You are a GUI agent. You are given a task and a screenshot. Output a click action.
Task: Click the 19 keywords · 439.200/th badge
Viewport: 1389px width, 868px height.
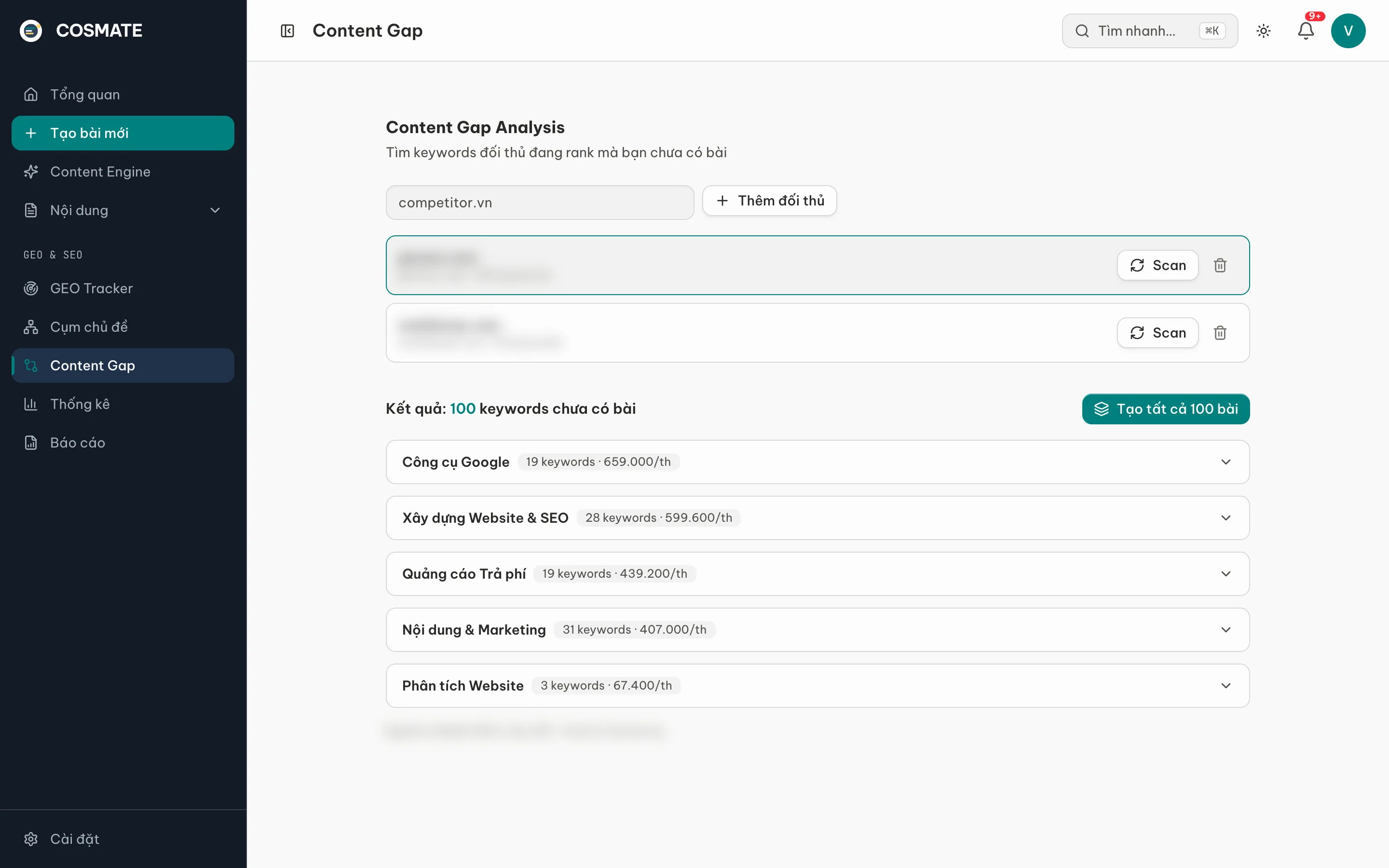point(614,574)
